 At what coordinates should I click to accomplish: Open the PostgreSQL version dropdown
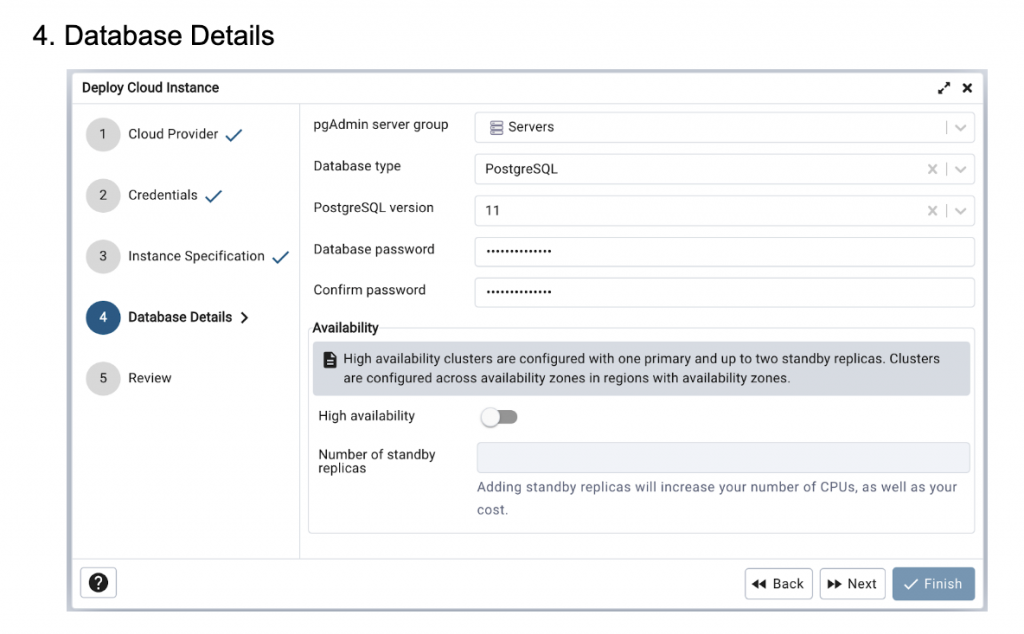point(961,210)
